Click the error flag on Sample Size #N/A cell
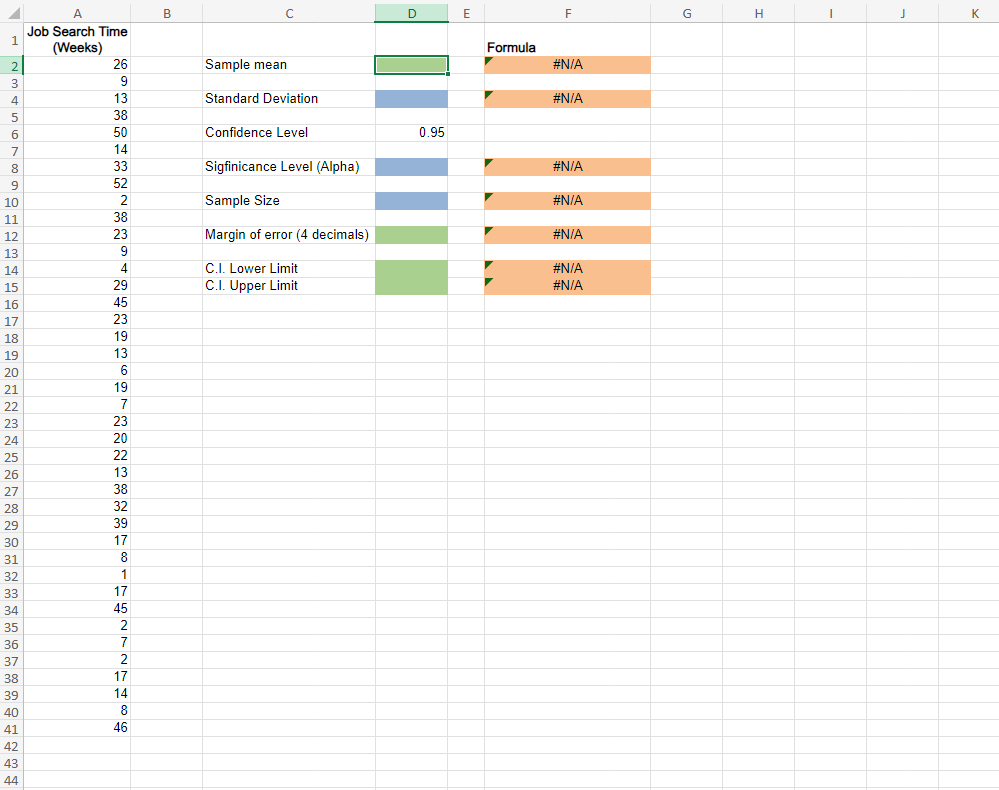This screenshot has width=999, height=790. click(x=489, y=196)
